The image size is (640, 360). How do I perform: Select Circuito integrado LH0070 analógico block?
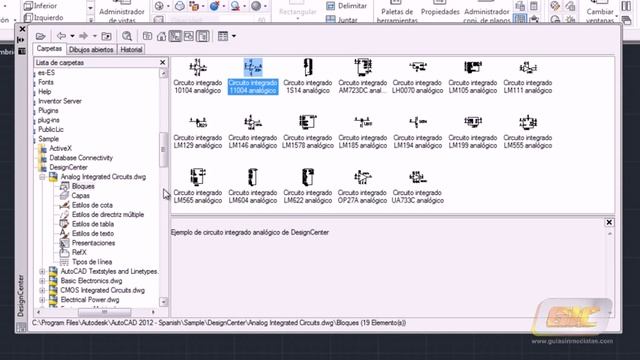coord(418,77)
